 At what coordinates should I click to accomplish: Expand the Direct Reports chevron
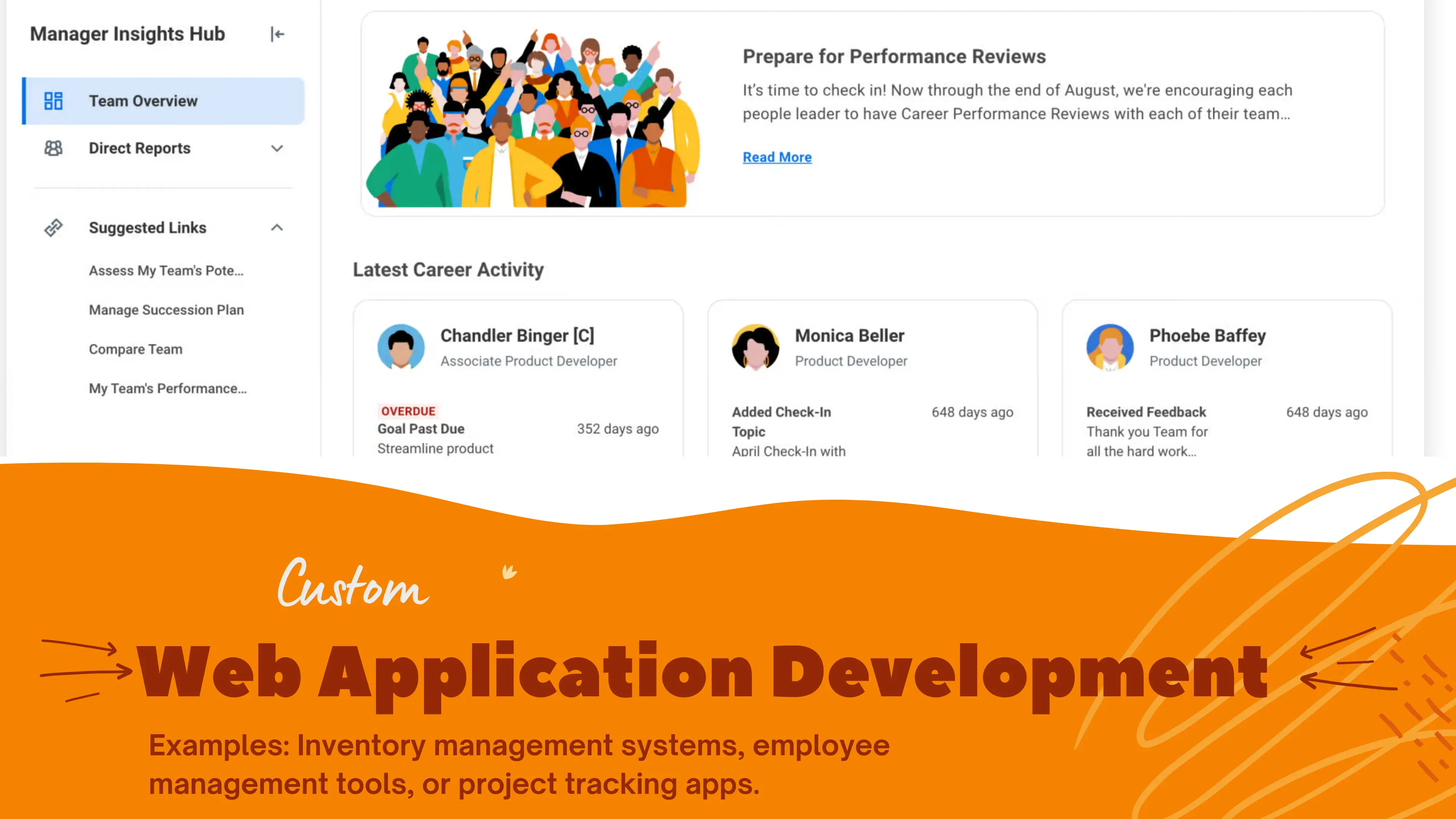[x=277, y=149]
